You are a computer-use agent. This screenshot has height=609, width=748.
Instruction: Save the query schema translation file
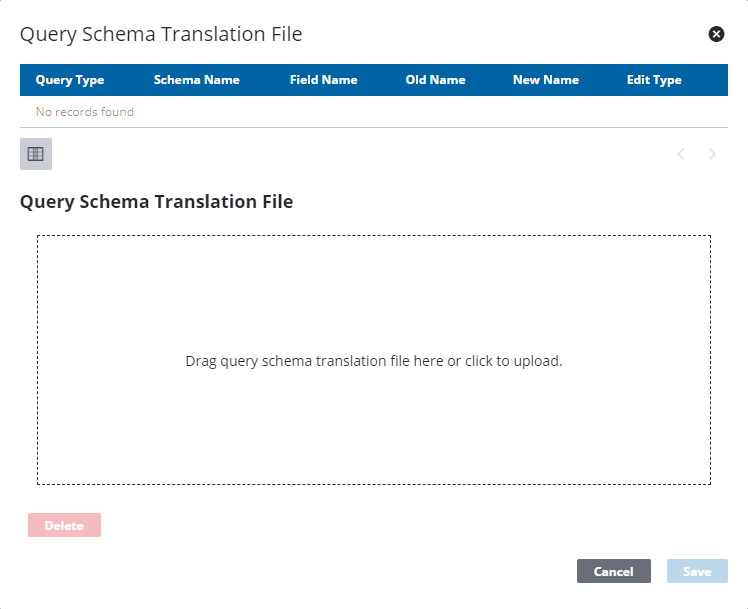pos(697,571)
